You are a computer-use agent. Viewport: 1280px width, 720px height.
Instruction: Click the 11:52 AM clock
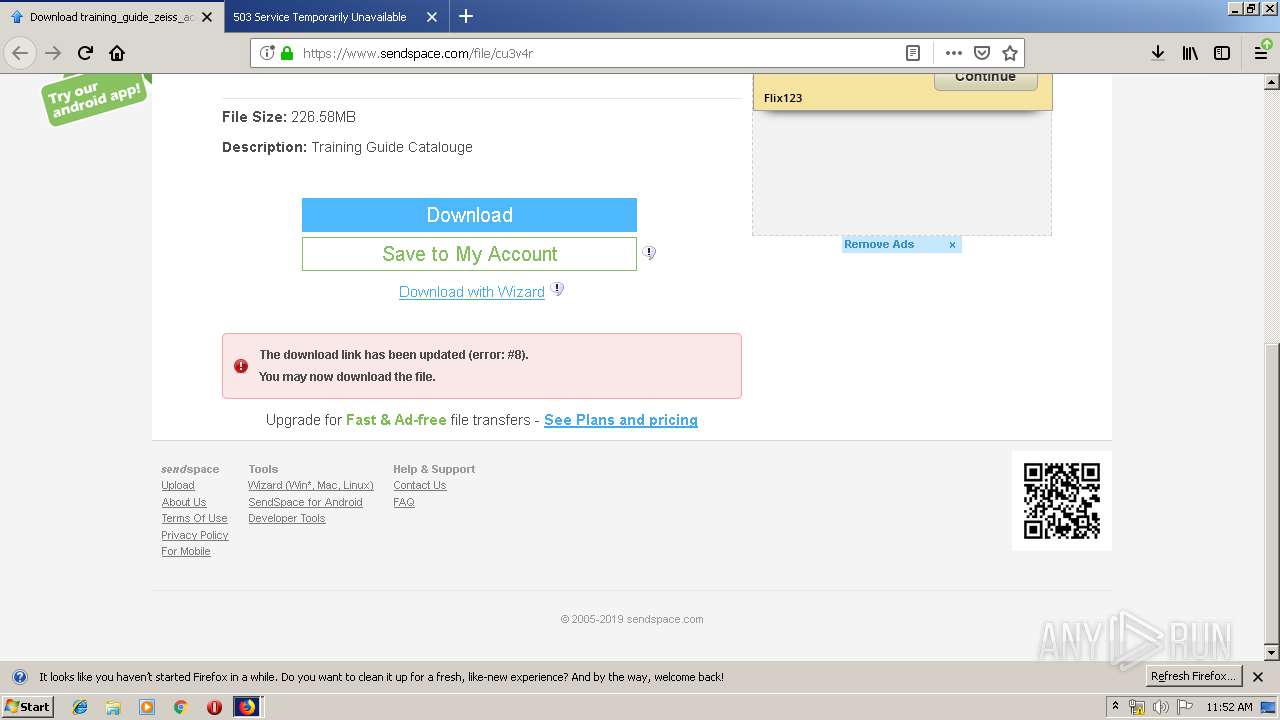1229,707
